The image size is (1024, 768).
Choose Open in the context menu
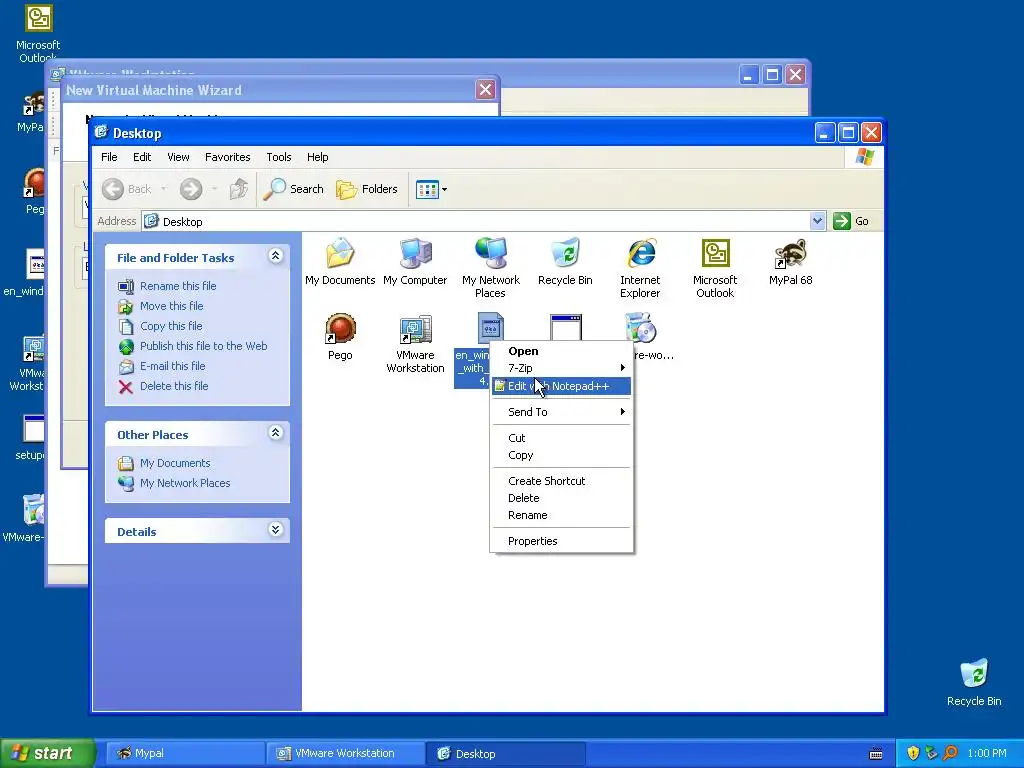pos(562,351)
